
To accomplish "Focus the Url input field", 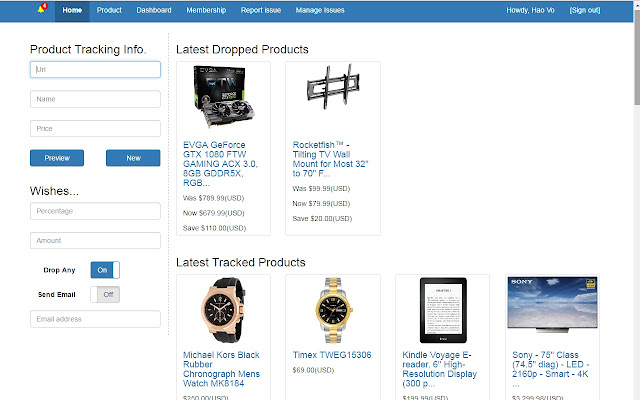I will (95, 69).
